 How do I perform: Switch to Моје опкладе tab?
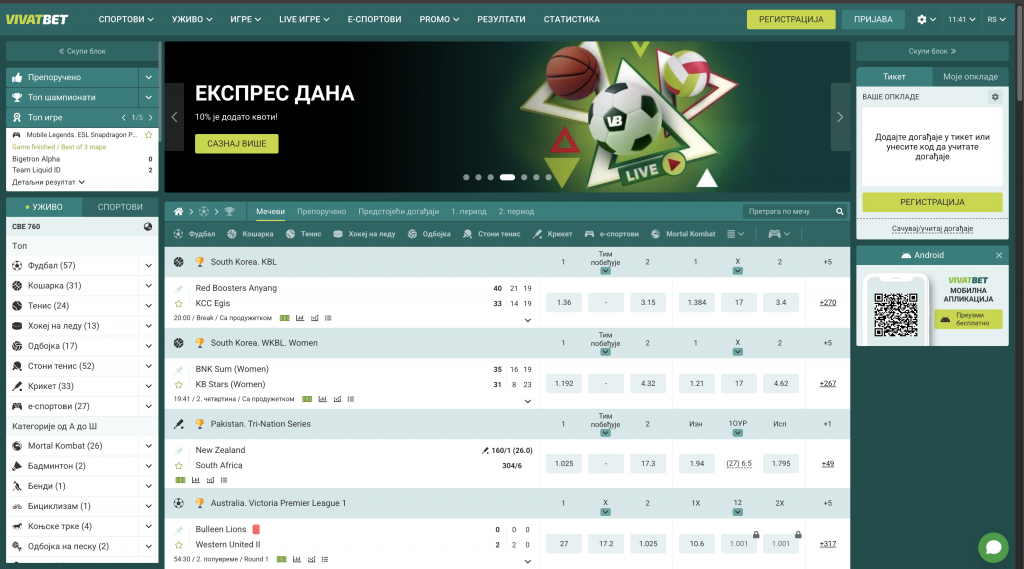pyautogui.click(x=970, y=76)
